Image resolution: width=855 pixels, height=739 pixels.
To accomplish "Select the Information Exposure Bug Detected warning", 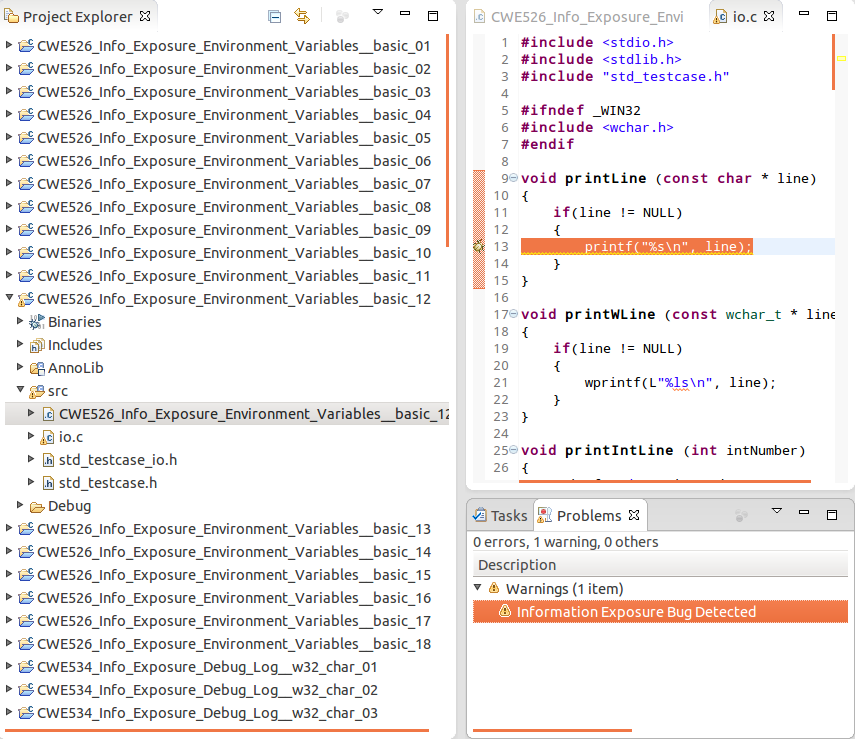I will pos(660,612).
